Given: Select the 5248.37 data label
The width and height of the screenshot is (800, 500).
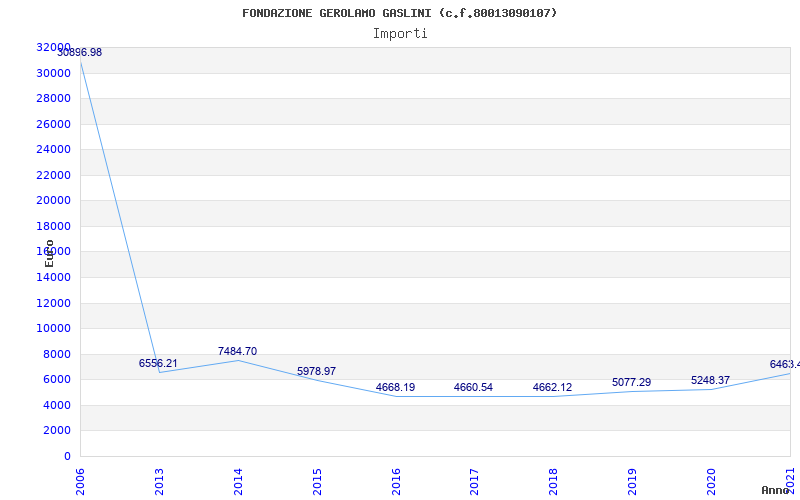Looking at the screenshot, I should pos(710,381).
